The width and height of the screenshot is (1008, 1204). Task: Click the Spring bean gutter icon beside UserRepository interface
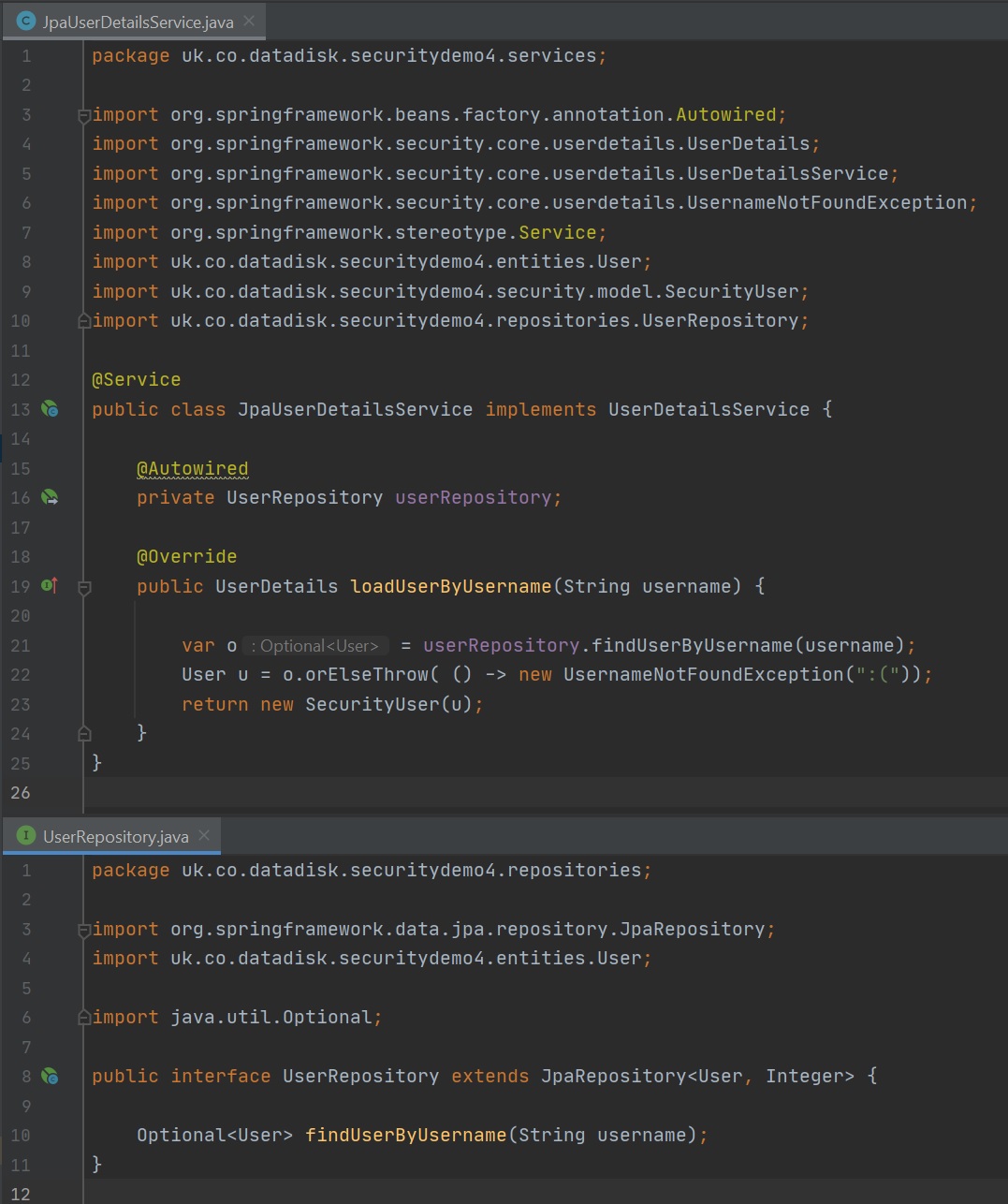pyautogui.click(x=50, y=1077)
